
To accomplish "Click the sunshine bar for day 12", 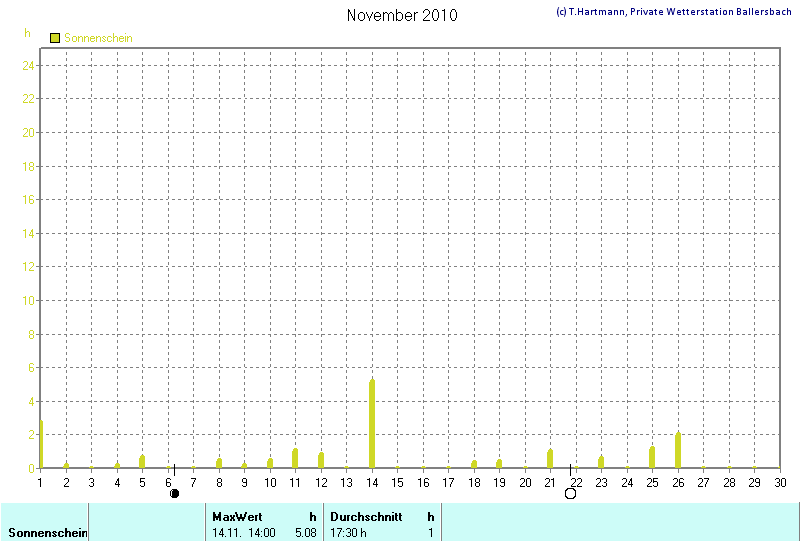I will [x=321, y=460].
